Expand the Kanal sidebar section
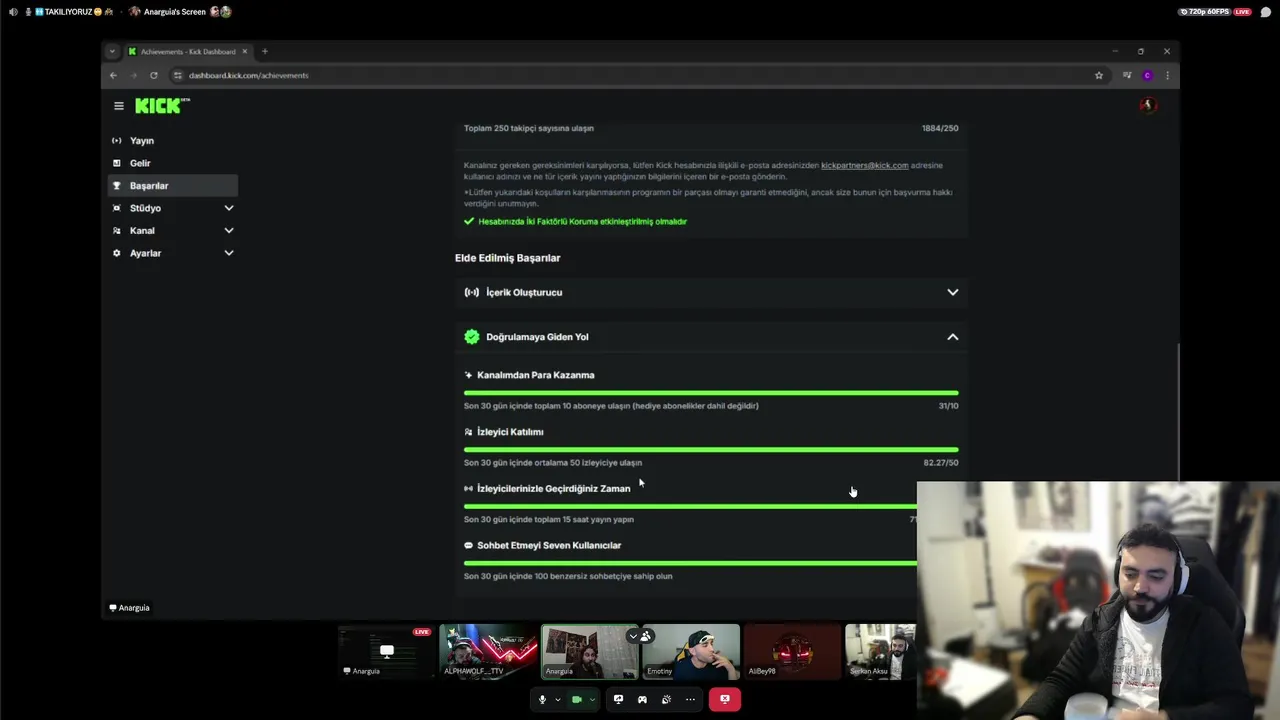The height and width of the screenshot is (720, 1280). (x=172, y=231)
